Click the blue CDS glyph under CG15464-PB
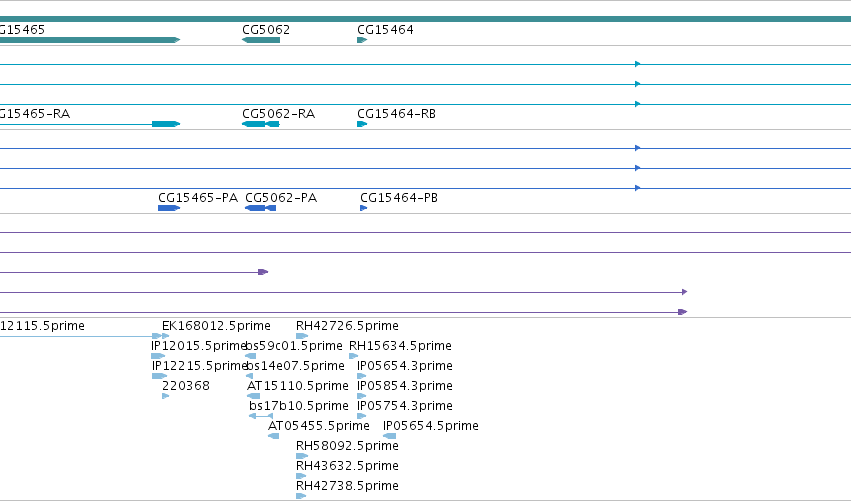Viewport: 851px width, 501px height. (x=364, y=208)
